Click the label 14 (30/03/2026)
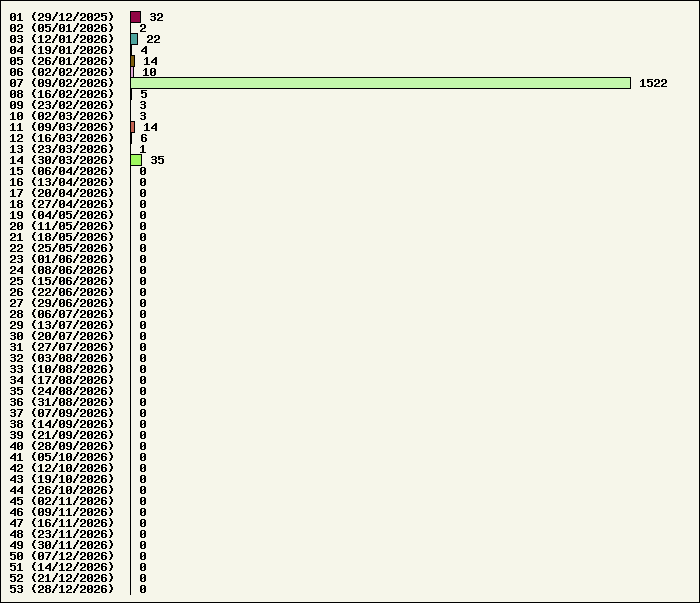700x603 pixels. click(62, 160)
